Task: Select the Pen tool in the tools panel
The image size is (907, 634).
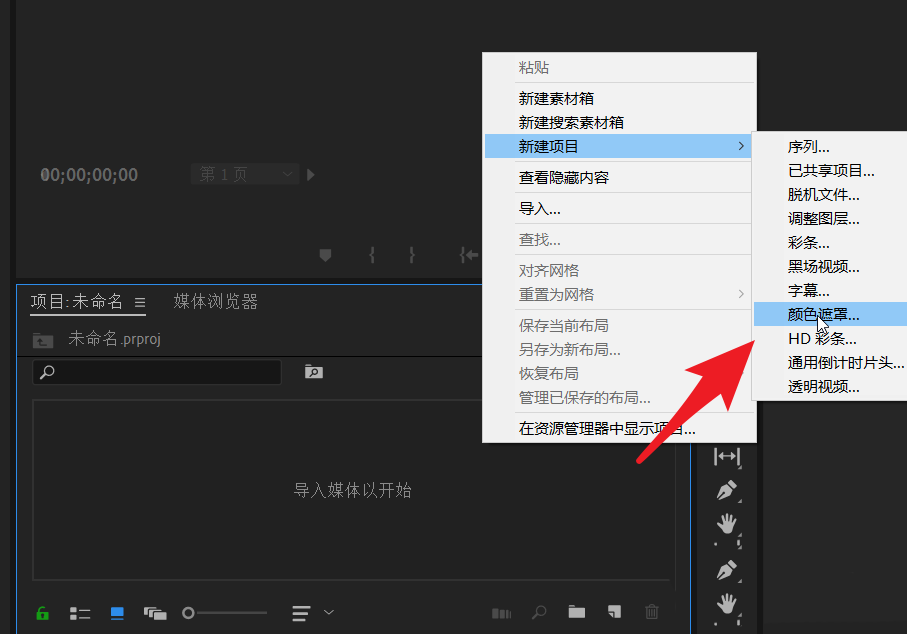Action: [726, 490]
